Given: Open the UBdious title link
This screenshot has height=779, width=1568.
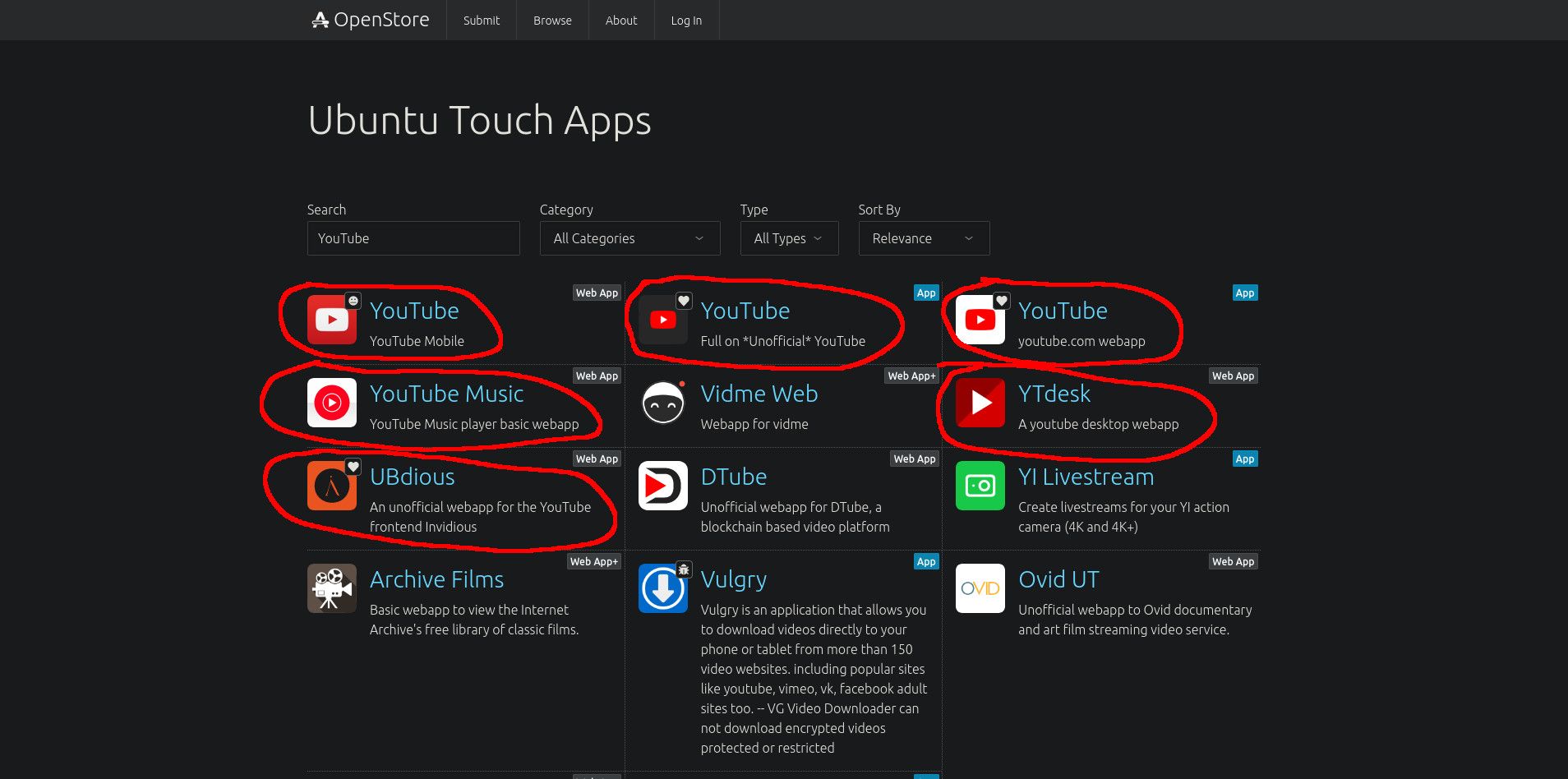Looking at the screenshot, I should pos(412,477).
